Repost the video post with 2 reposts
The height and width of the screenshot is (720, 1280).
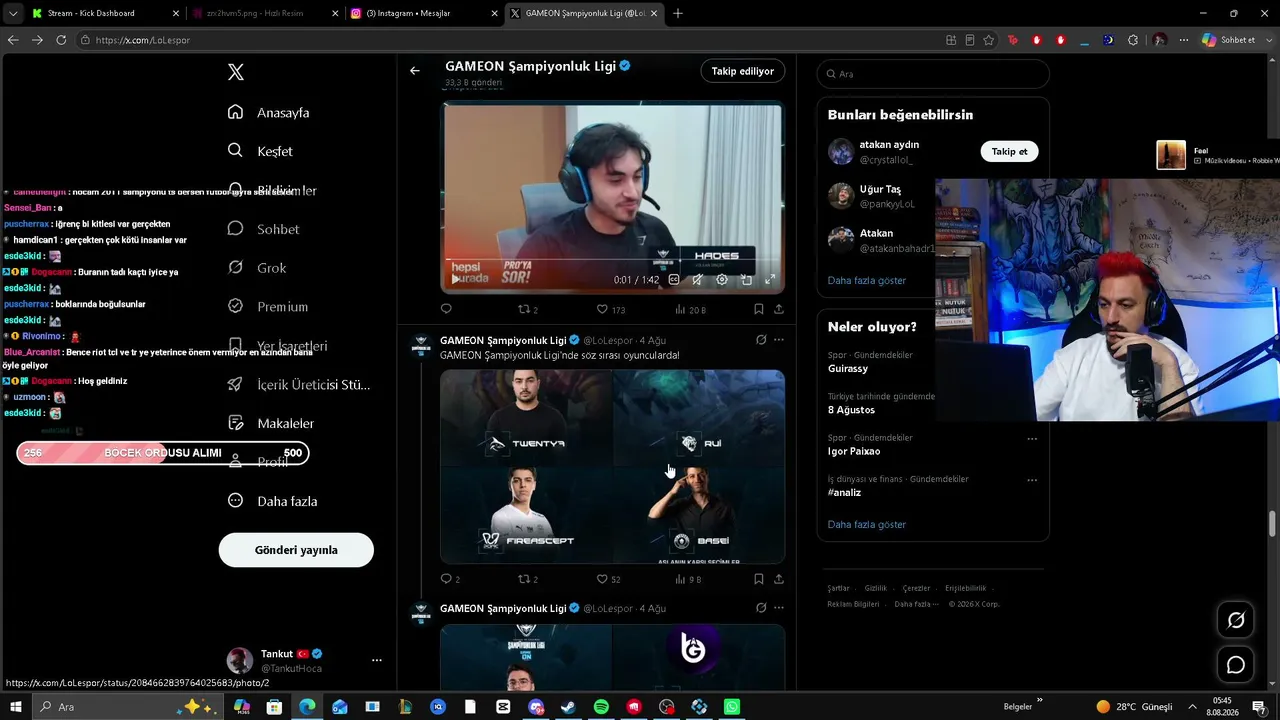click(527, 309)
